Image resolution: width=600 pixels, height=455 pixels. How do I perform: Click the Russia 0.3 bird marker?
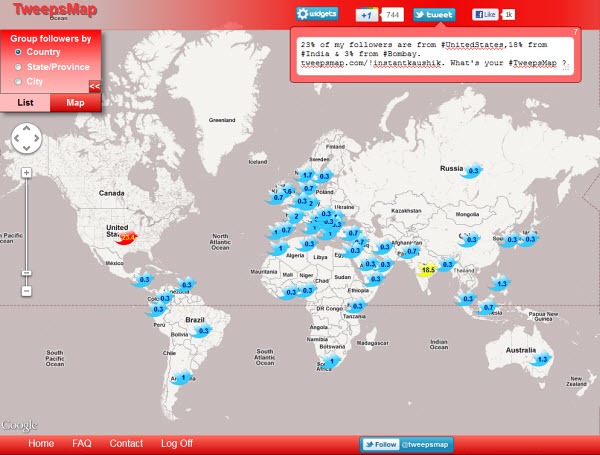[x=472, y=171]
